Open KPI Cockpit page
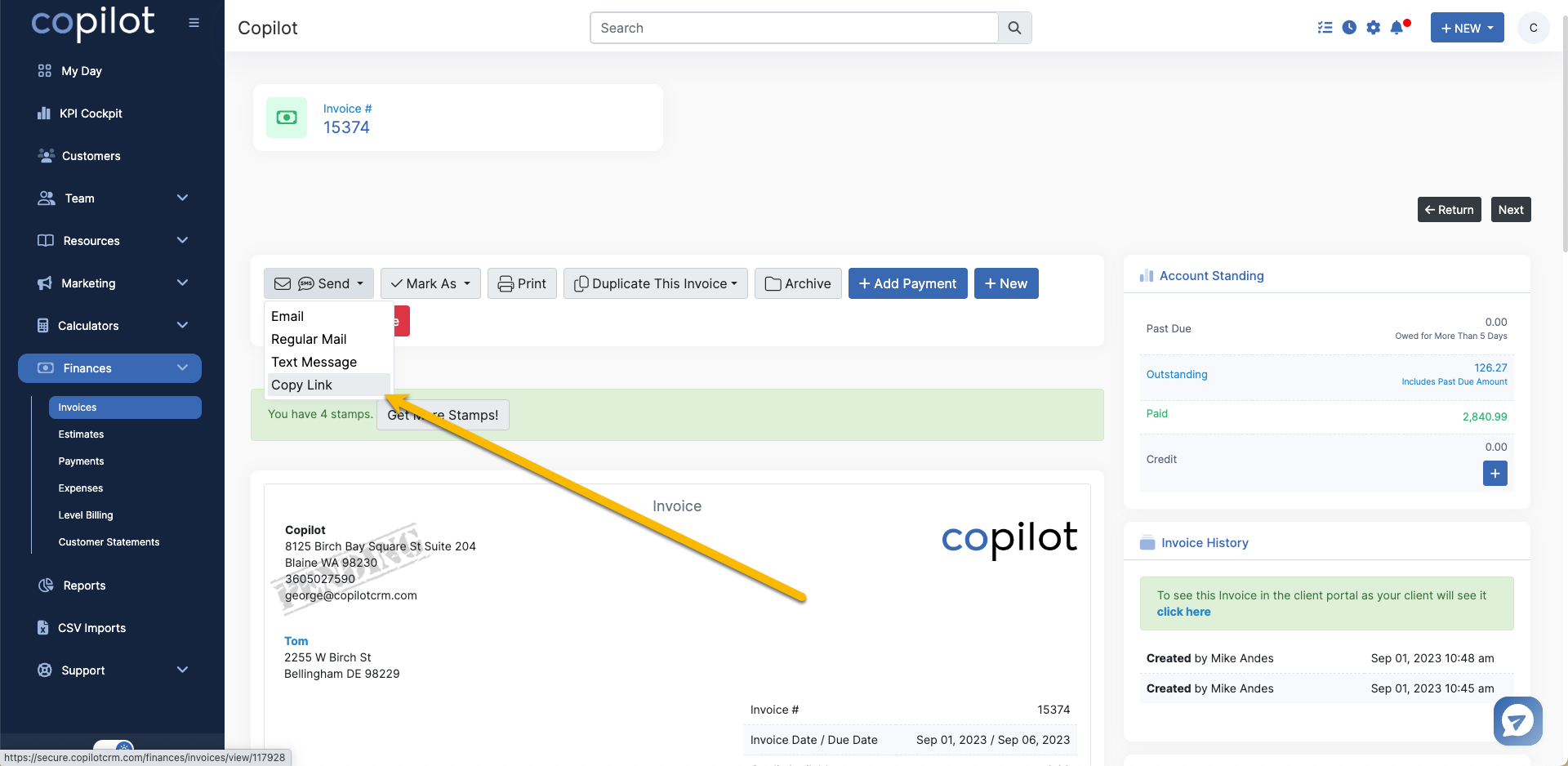The height and width of the screenshot is (766, 1568). click(x=91, y=114)
